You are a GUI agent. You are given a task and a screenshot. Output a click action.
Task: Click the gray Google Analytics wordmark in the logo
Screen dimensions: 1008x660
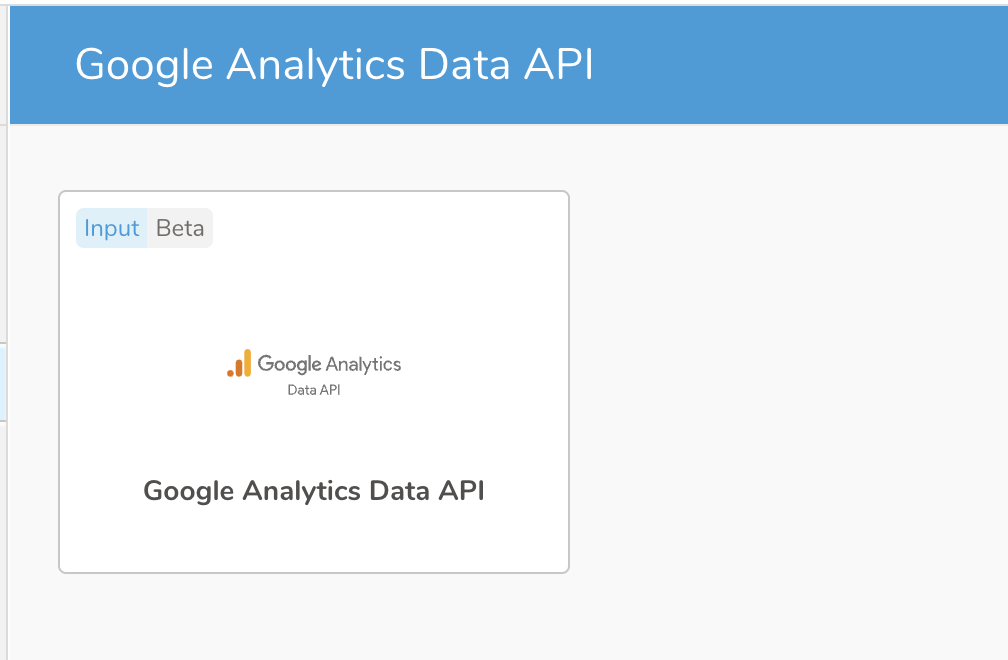329,365
